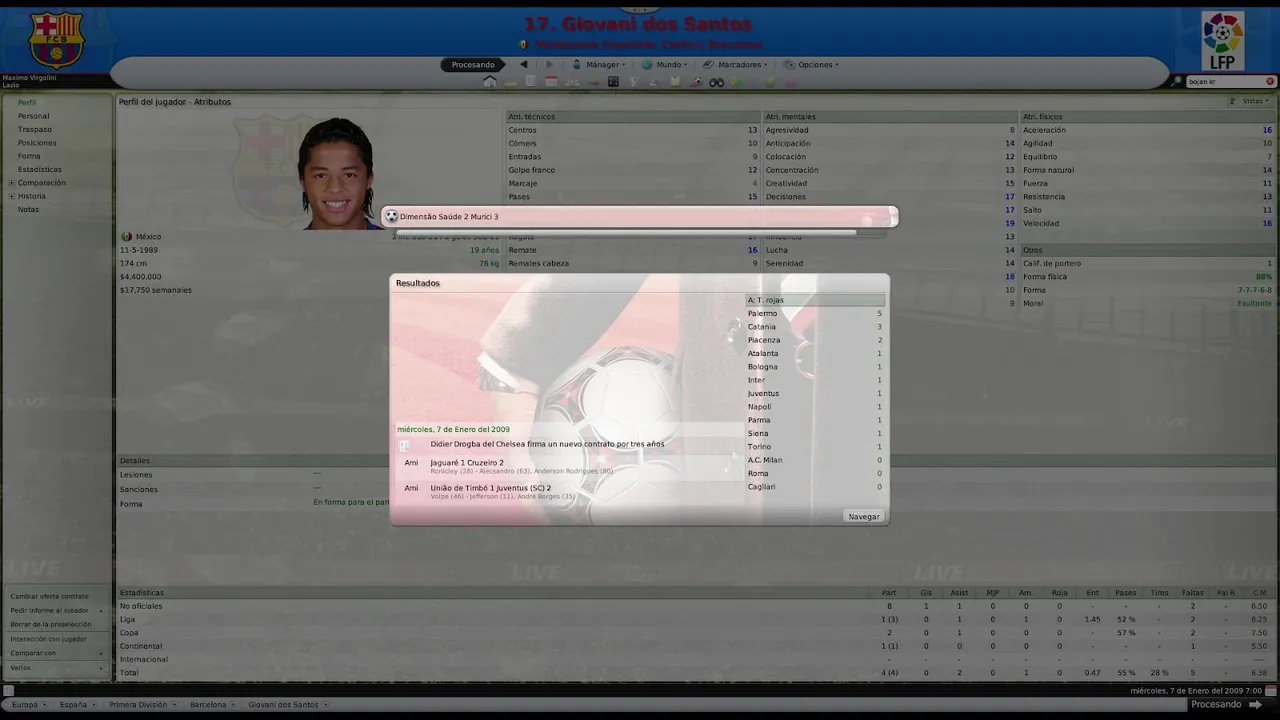The image size is (1280, 720).
Task: Click the Drogba contract news headline
Action: pos(547,444)
